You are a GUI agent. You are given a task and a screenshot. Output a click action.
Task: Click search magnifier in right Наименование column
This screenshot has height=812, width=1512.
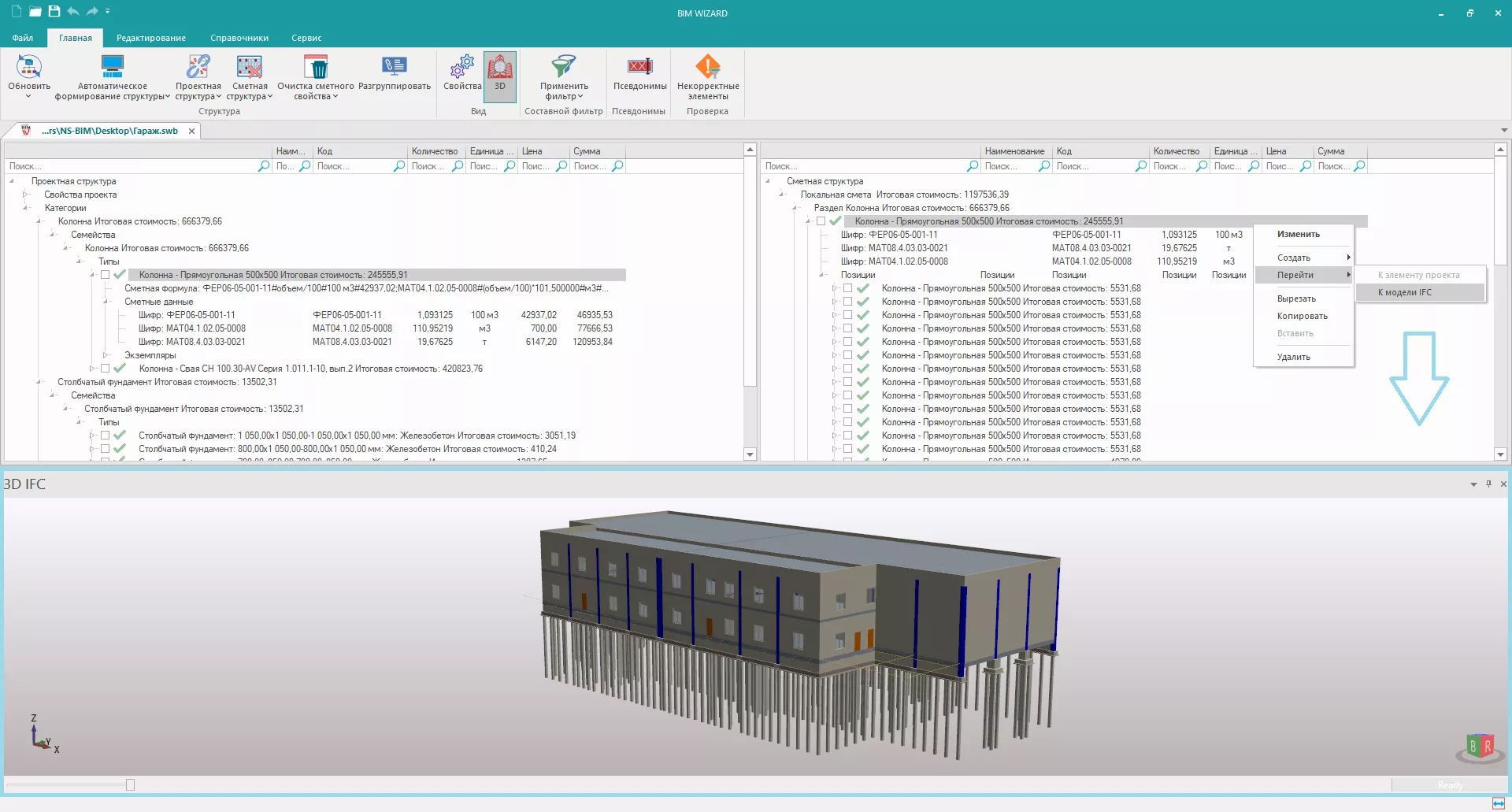point(1044,166)
